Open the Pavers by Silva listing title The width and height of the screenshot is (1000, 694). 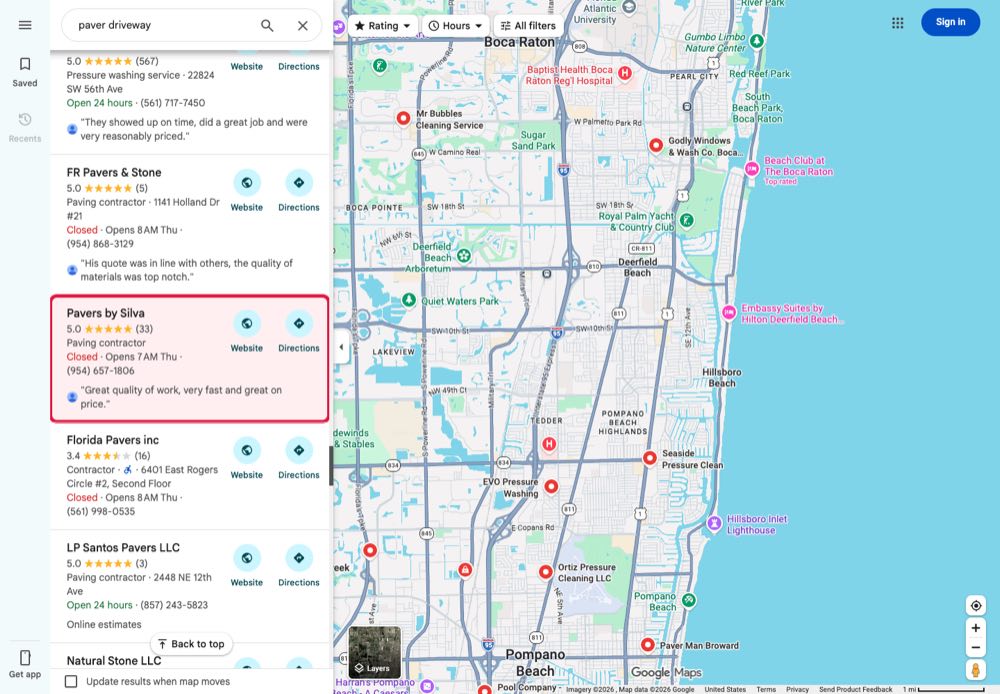[x=106, y=313]
